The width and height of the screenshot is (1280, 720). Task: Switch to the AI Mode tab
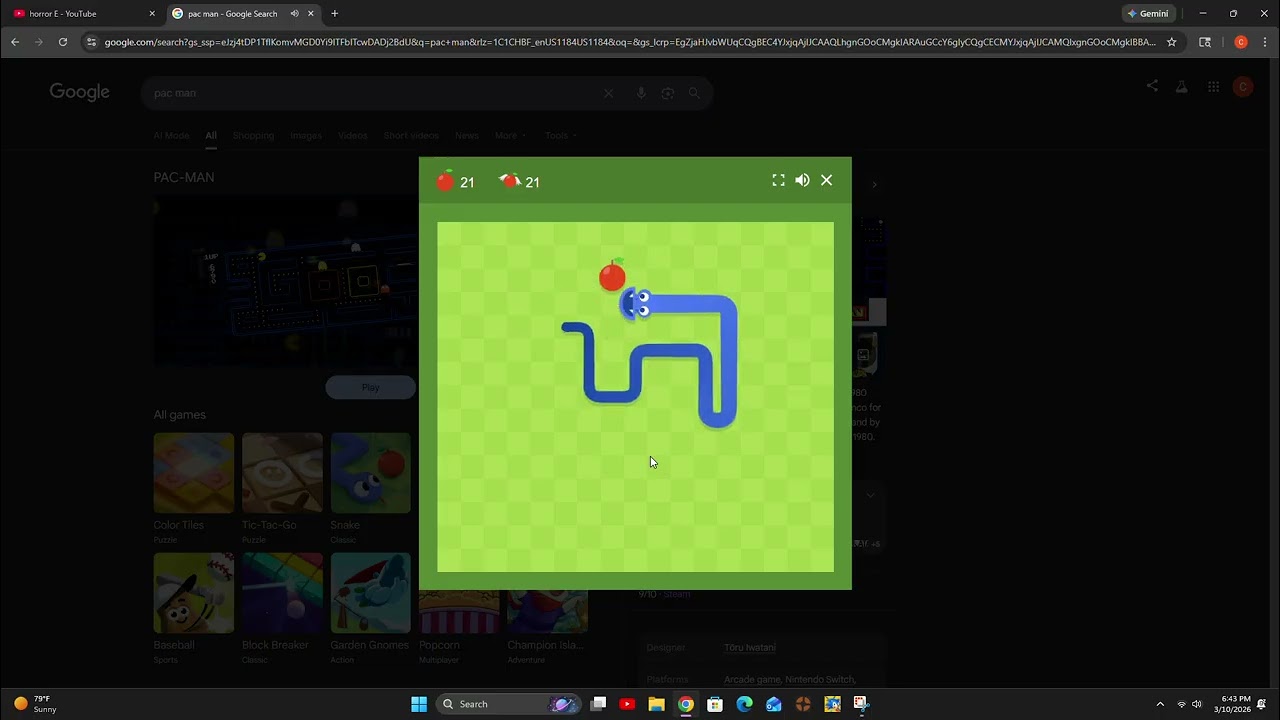pyautogui.click(x=171, y=135)
